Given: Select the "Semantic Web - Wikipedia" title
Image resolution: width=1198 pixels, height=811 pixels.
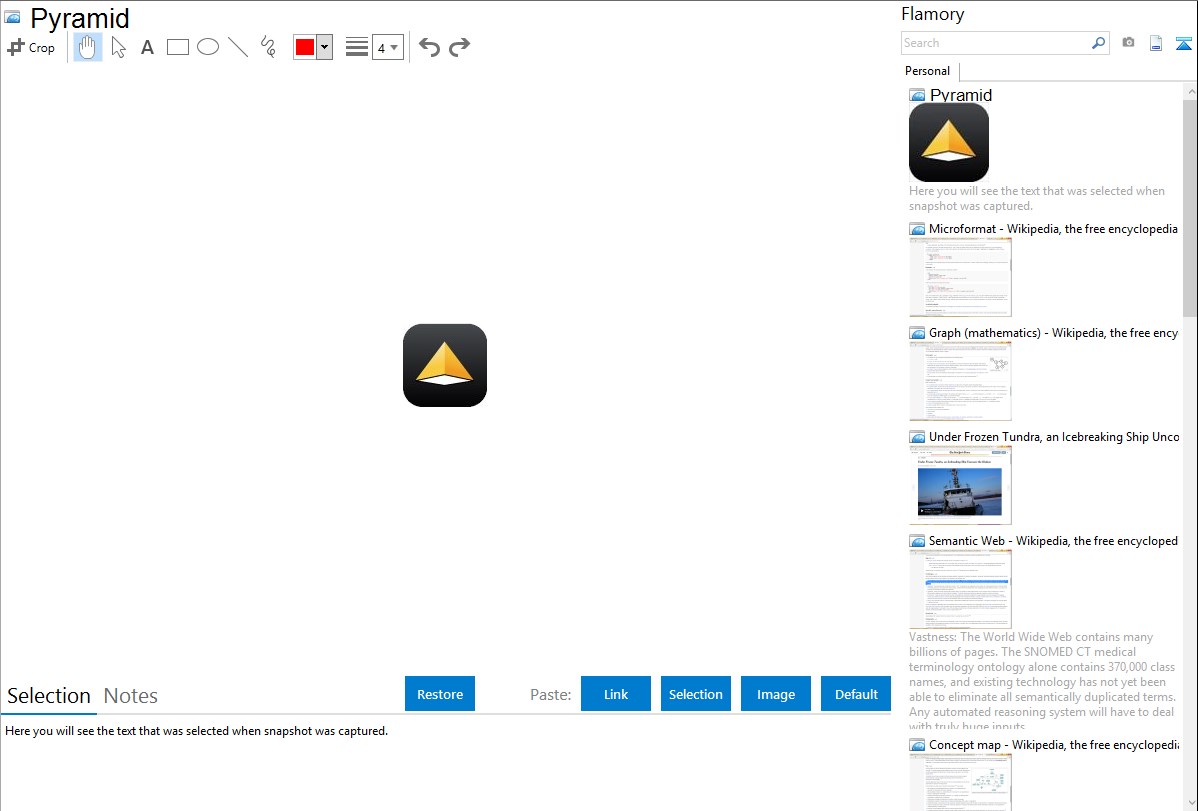Looking at the screenshot, I should pos(1054,541).
